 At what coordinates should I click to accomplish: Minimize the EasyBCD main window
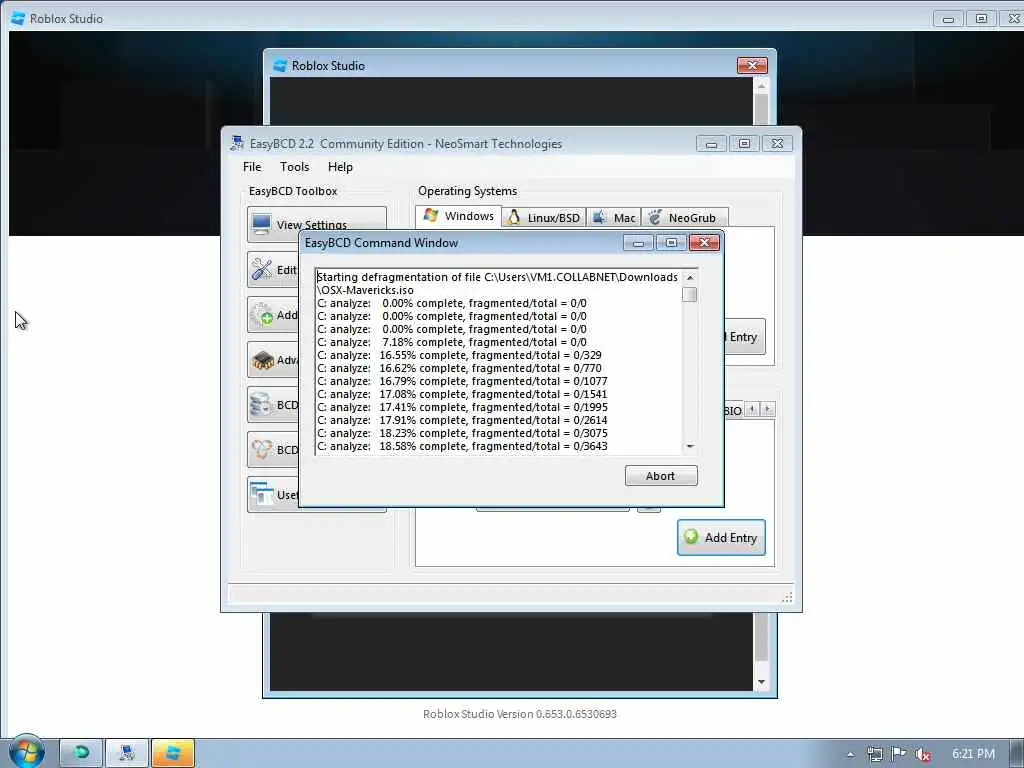tap(711, 144)
